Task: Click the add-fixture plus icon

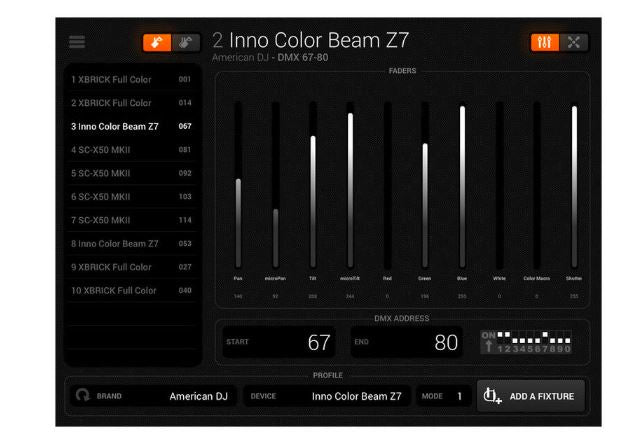Action: (x=492, y=395)
